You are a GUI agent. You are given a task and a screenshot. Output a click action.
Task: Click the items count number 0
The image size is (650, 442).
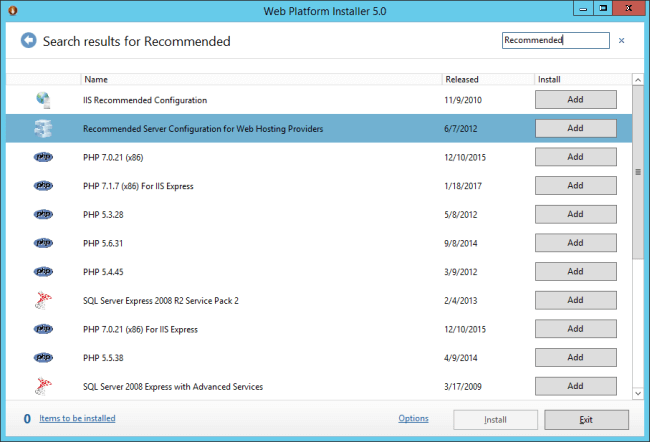pyautogui.click(x=27, y=419)
